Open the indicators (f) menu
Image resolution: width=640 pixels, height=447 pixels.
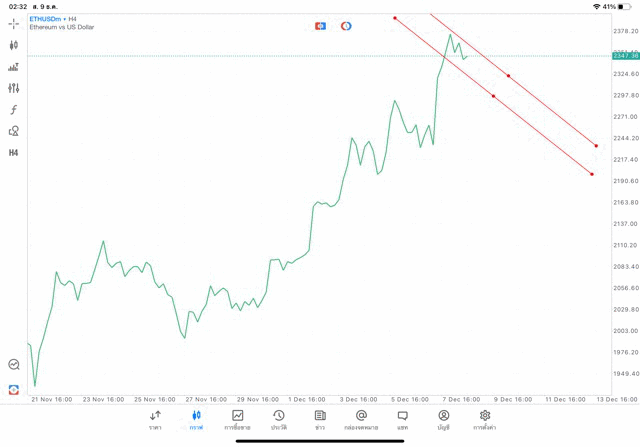14,110
